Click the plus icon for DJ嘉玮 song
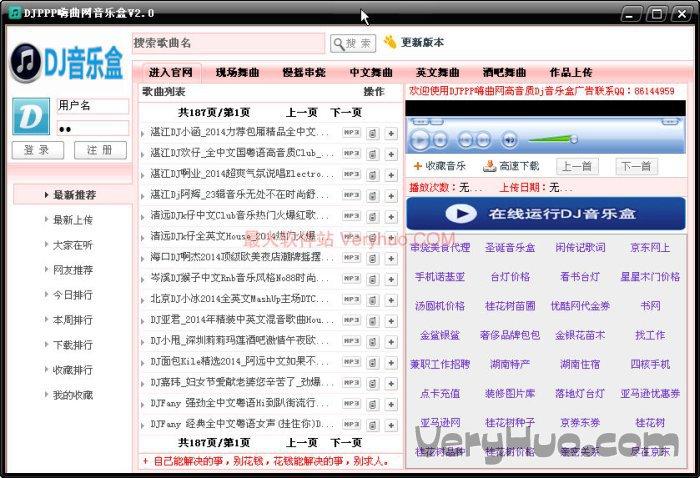The image size is (700, 478). 391,383
